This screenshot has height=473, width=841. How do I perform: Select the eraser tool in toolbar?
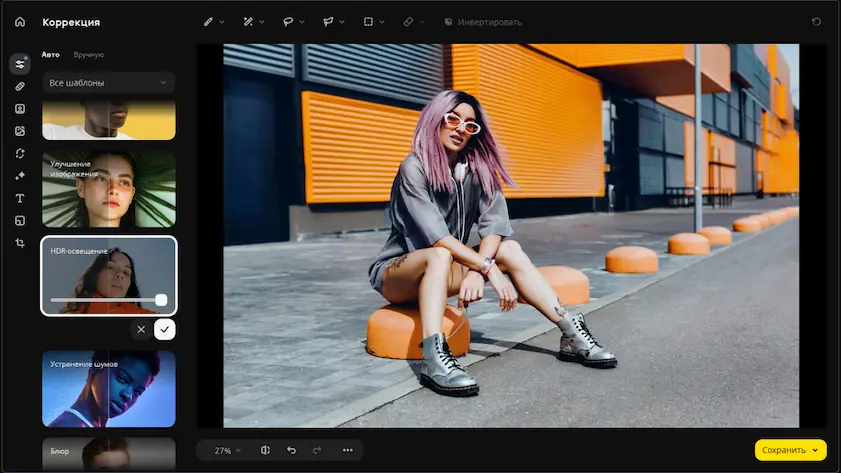408,22
